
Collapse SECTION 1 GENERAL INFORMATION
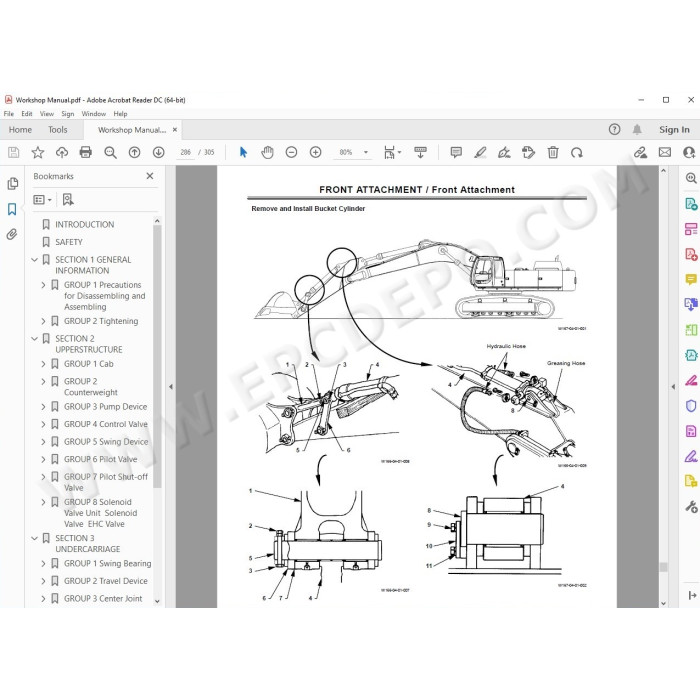coord(34,259)
